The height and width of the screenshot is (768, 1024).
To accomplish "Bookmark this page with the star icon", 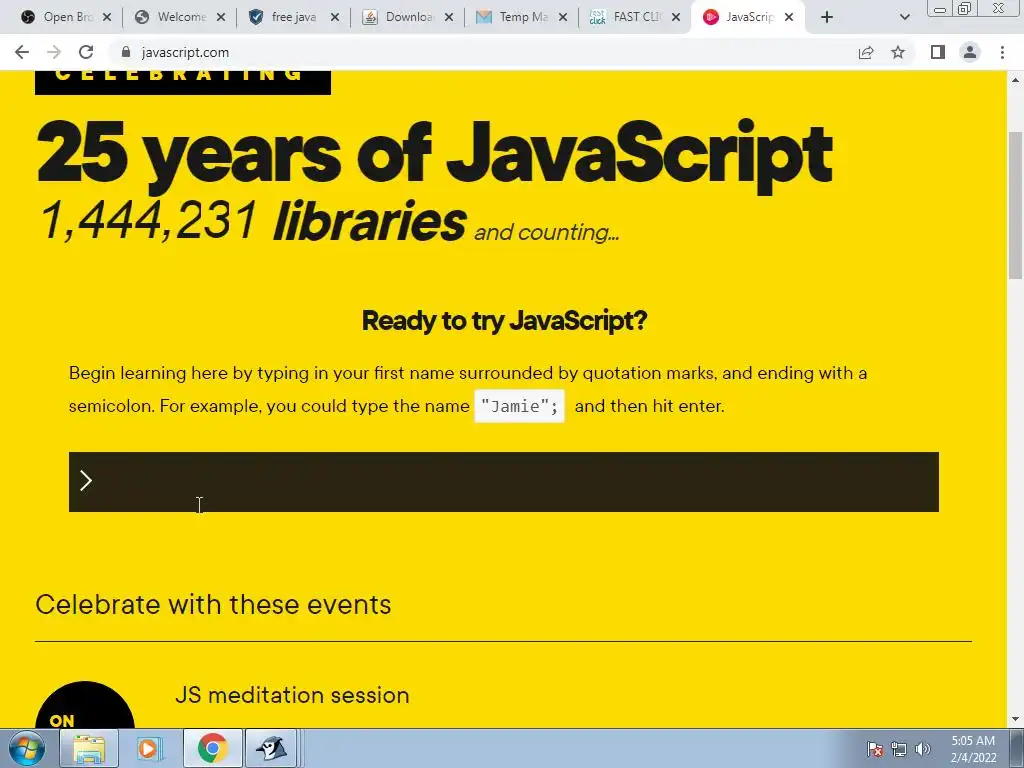I will click(x=898, y=52).
